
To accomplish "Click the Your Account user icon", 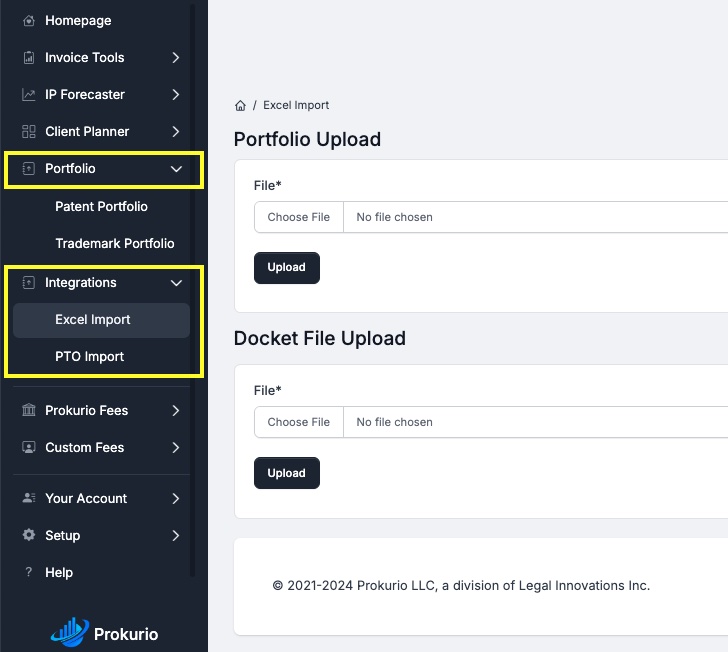I will pyautogui.click(x=29, y=498).
